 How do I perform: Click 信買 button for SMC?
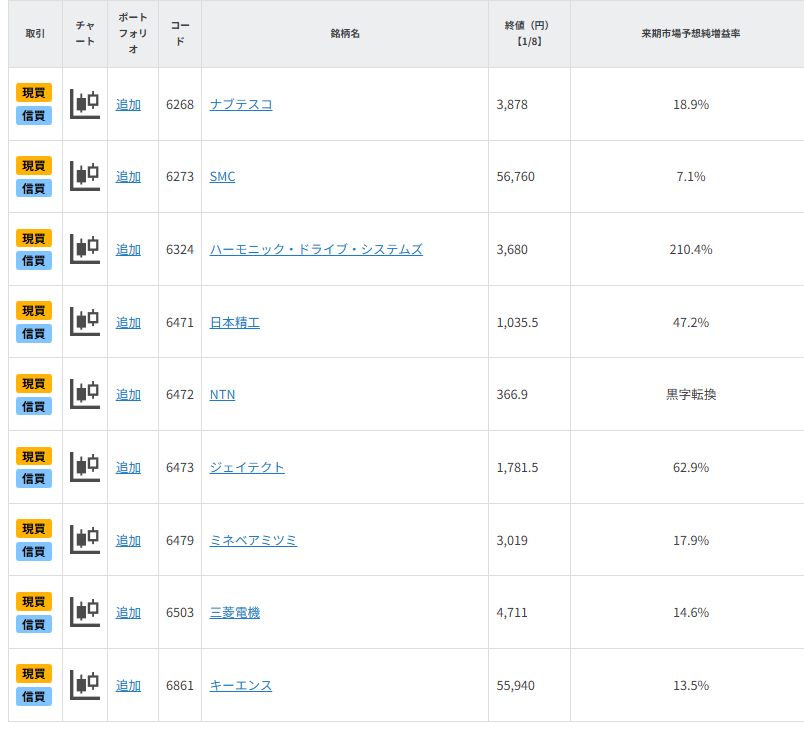pos(34,188)
